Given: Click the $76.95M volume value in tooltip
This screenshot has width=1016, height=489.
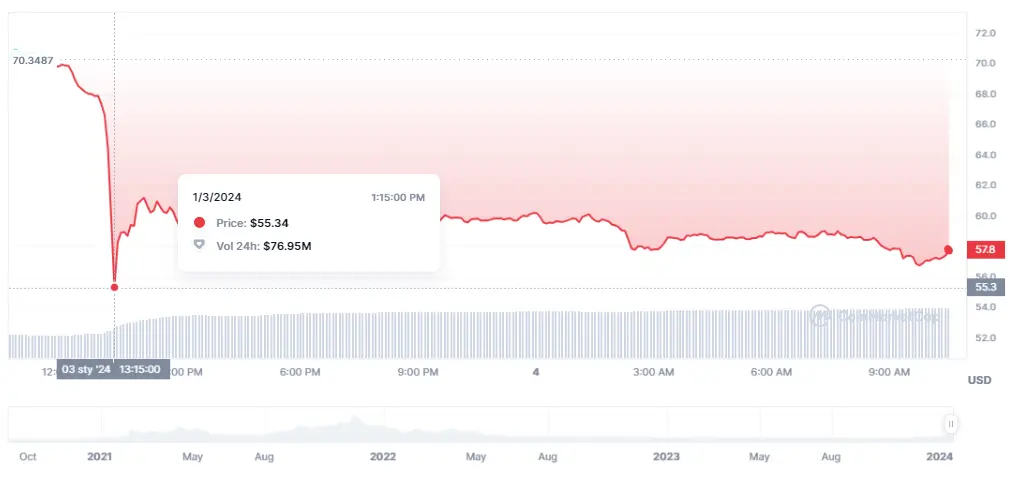Looking at the screenshot, I should coord(288,245).
